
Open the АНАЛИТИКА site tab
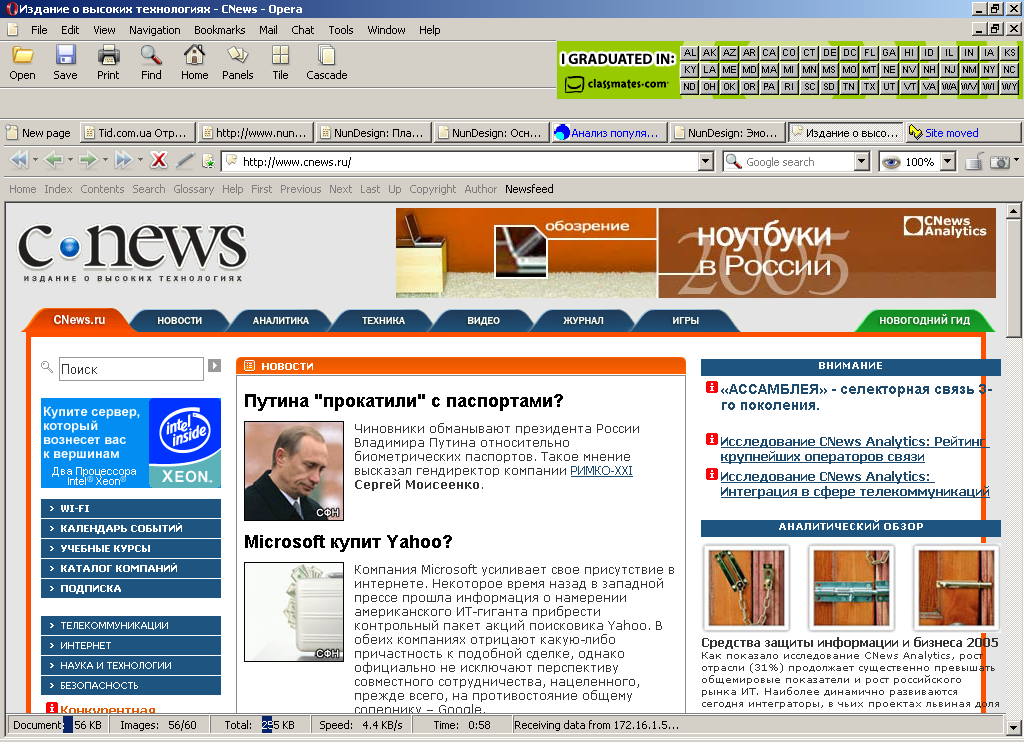281,321
